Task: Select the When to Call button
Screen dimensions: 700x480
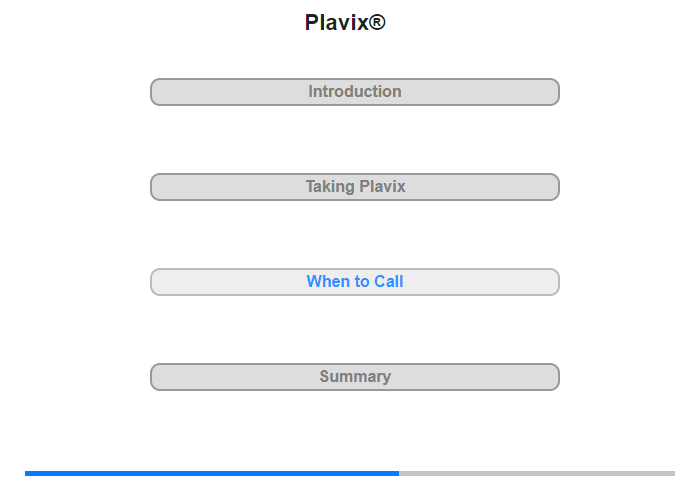Action: (354, 282)
